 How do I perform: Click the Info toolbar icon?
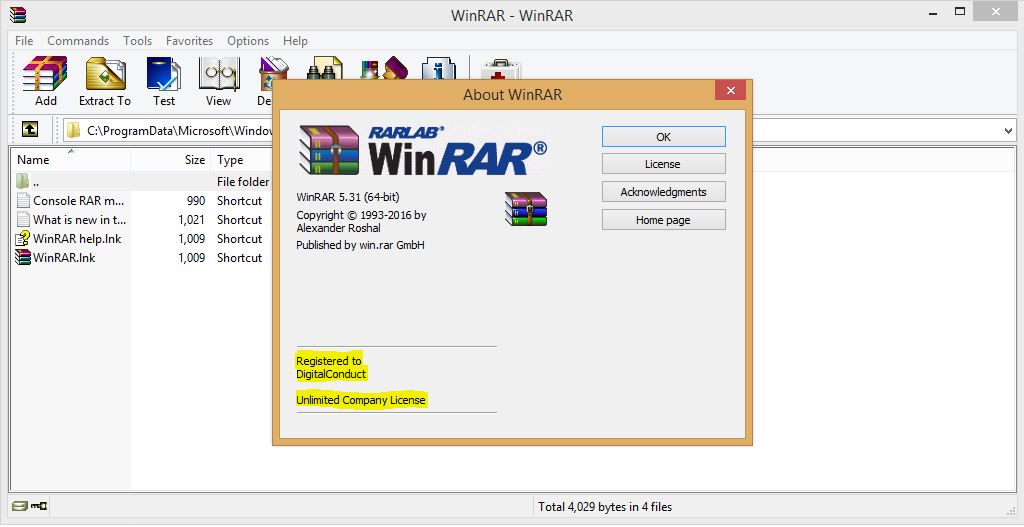tap(438, 68)
